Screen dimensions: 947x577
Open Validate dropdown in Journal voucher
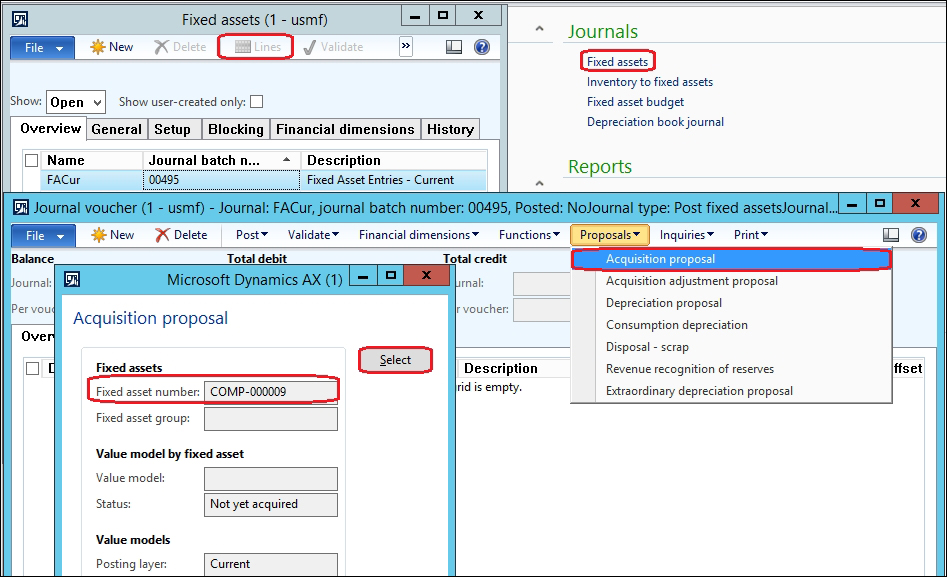click(x=313, y=235)
